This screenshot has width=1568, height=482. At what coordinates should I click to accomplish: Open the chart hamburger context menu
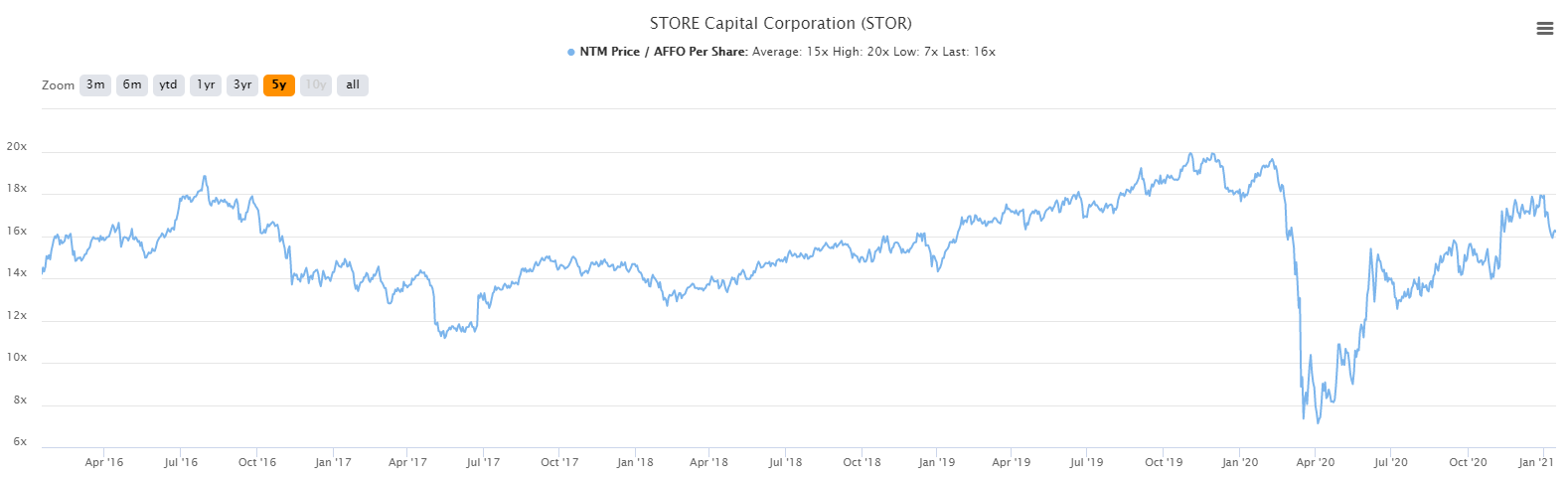coord(1544,29)
